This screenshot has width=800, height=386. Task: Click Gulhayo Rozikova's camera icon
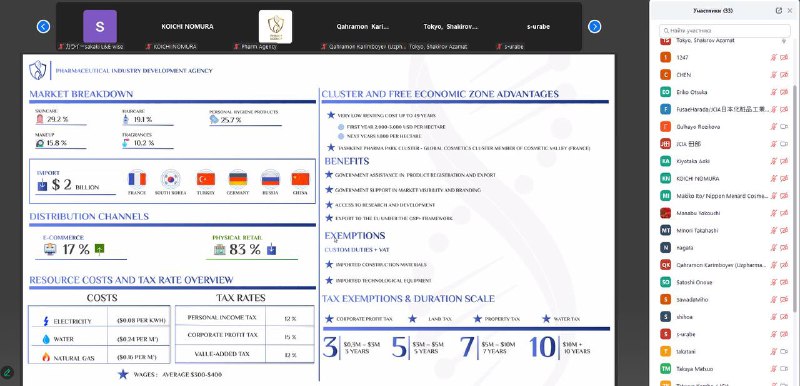click(x=785, y=126)
